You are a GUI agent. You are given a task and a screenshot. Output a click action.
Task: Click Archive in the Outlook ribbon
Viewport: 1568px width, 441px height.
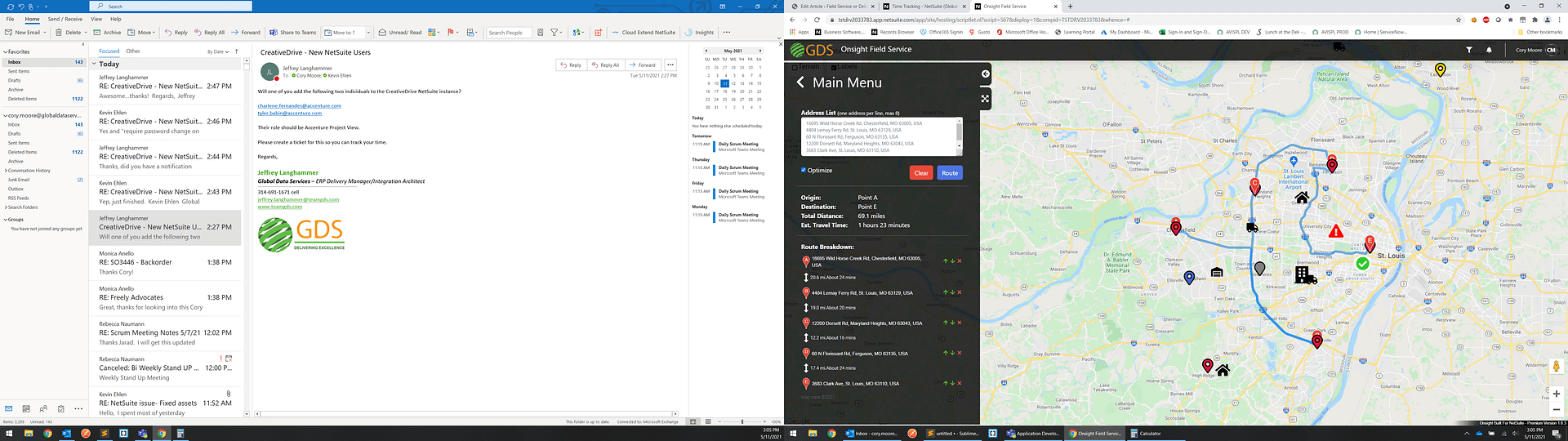coord(107,33)
